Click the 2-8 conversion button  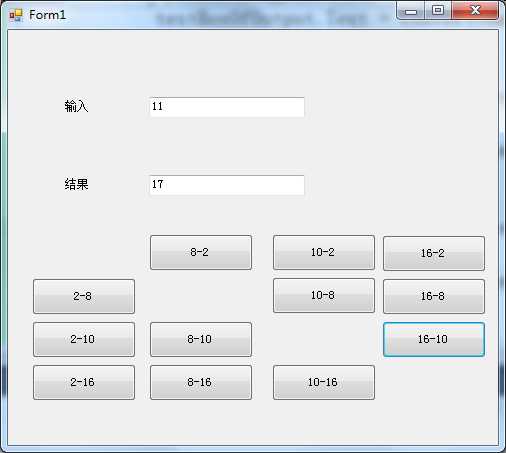(x=84, y=296)
